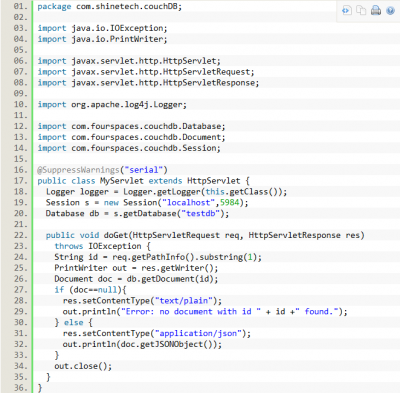Select the @SuppressWarnings("serial") annotation
Viewport: 400px width, 393px height.
coord(102,170)
